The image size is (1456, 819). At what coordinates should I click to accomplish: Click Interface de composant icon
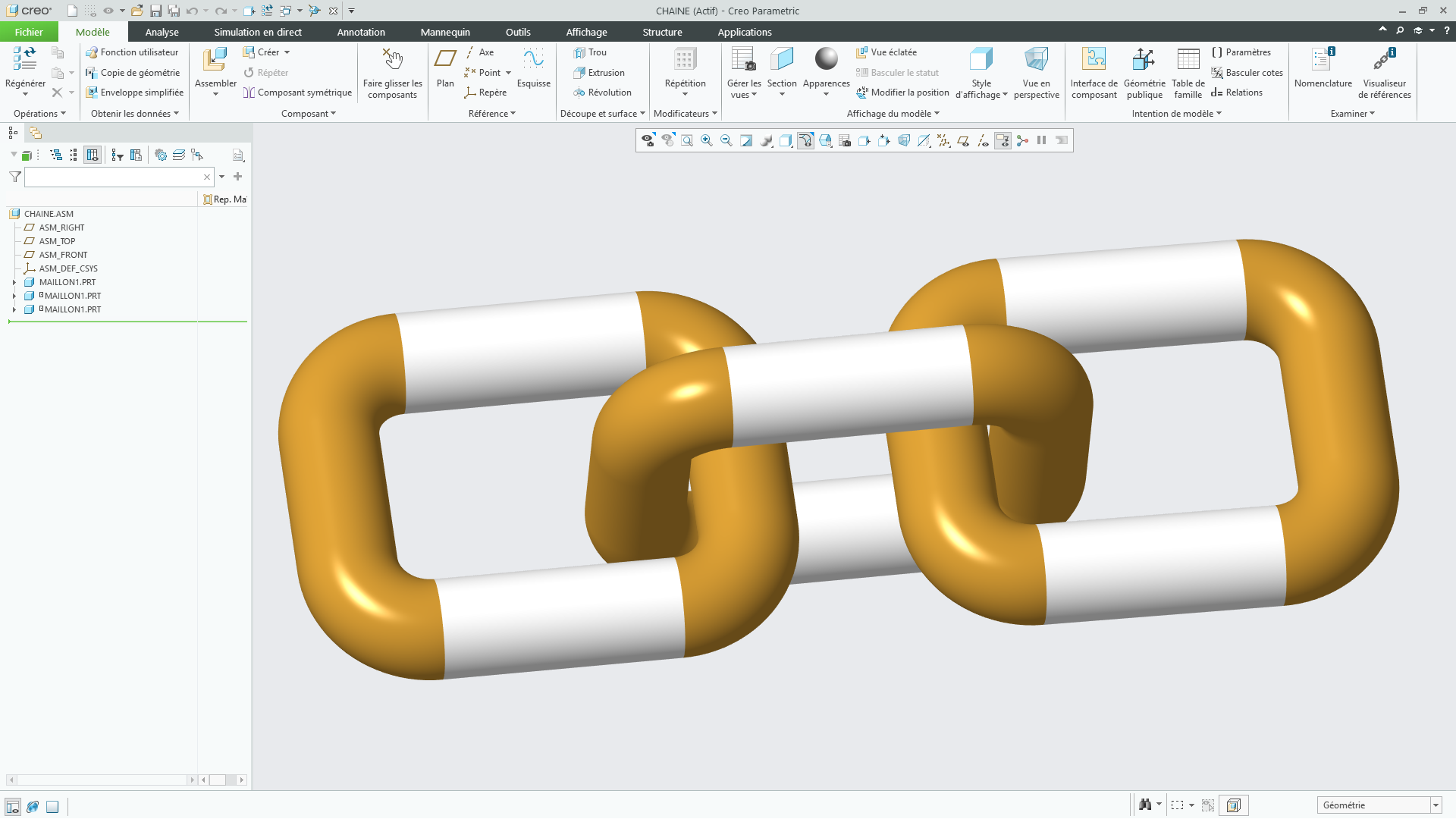1094,59
